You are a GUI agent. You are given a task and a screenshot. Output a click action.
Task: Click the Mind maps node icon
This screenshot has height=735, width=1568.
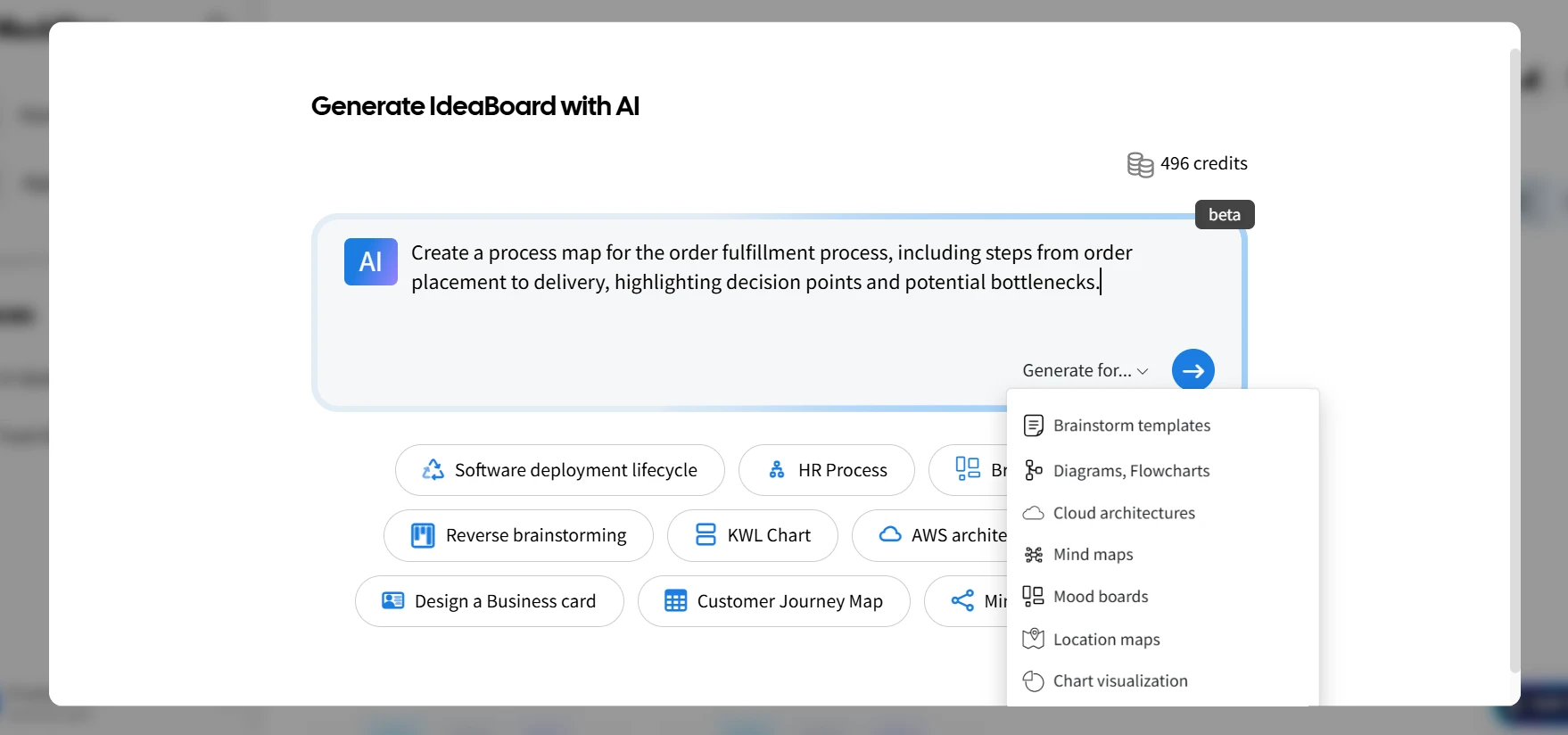coord(1033,555)
